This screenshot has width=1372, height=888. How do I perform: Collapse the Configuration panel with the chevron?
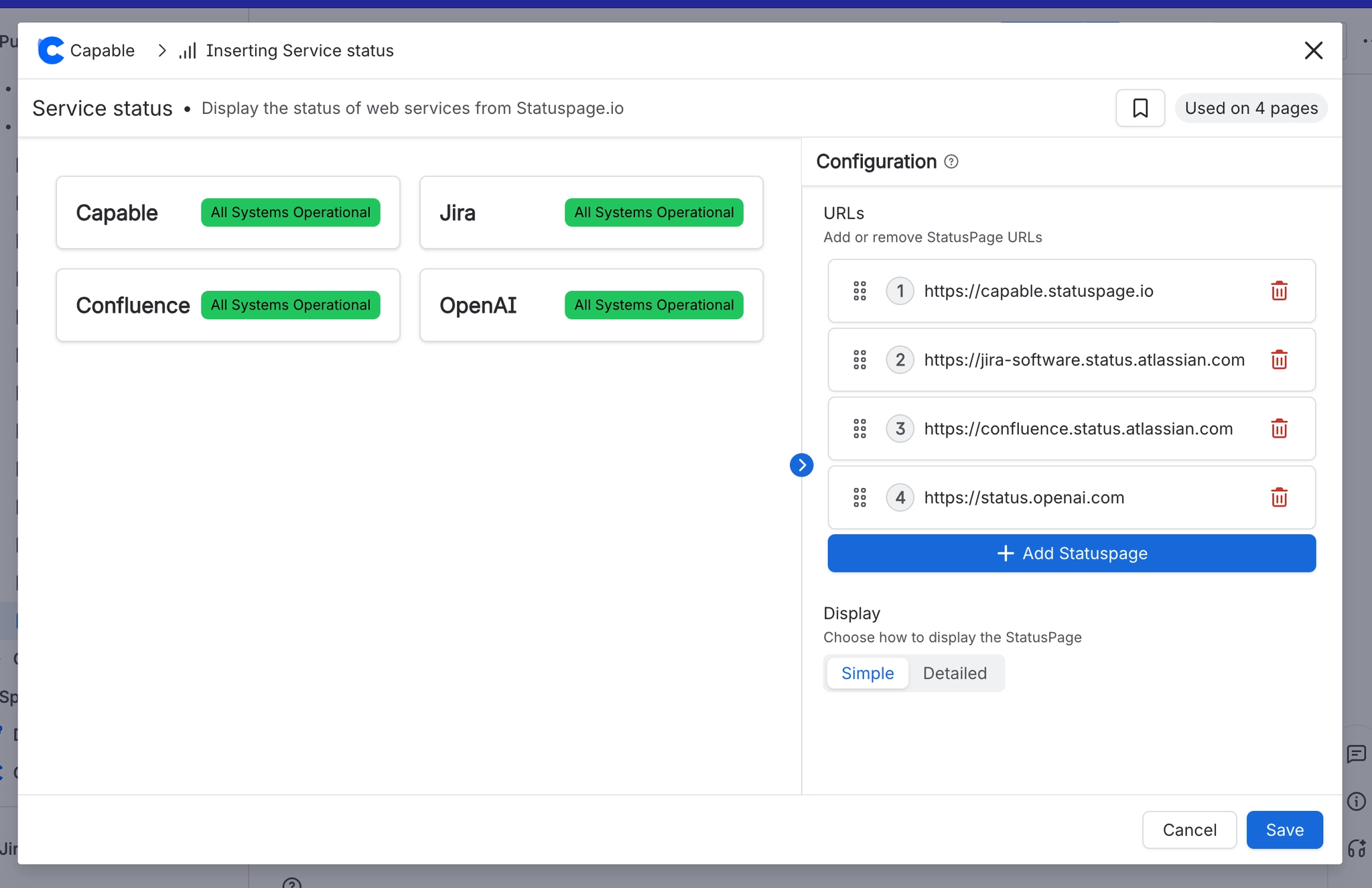801,464
